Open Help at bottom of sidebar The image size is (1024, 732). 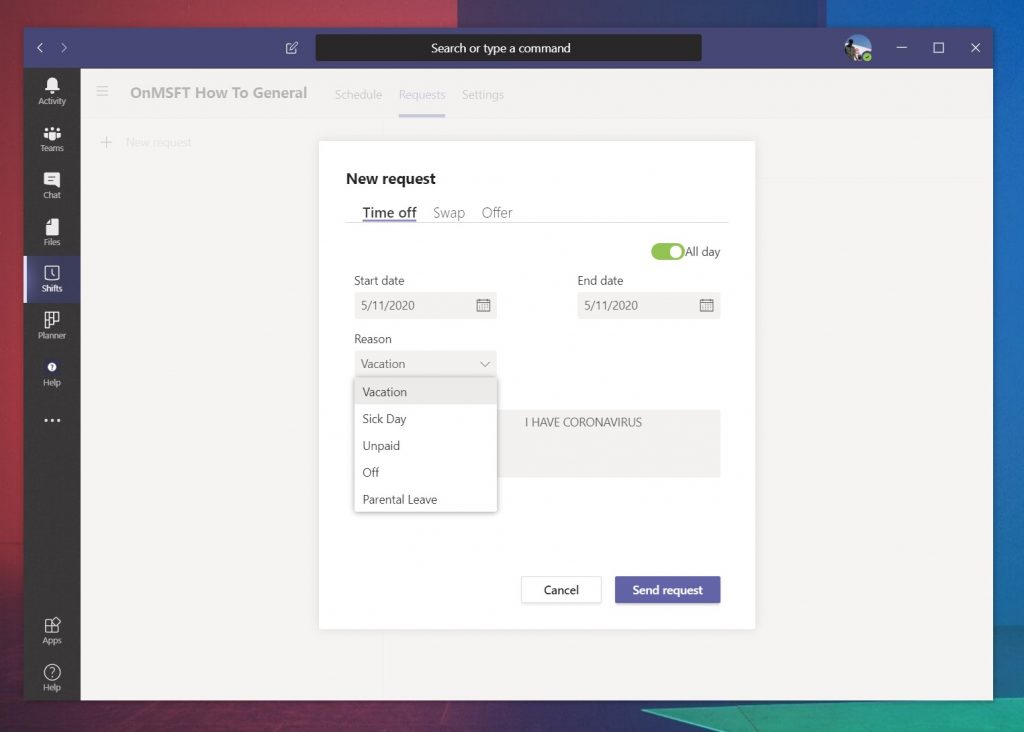pos(52,678)
